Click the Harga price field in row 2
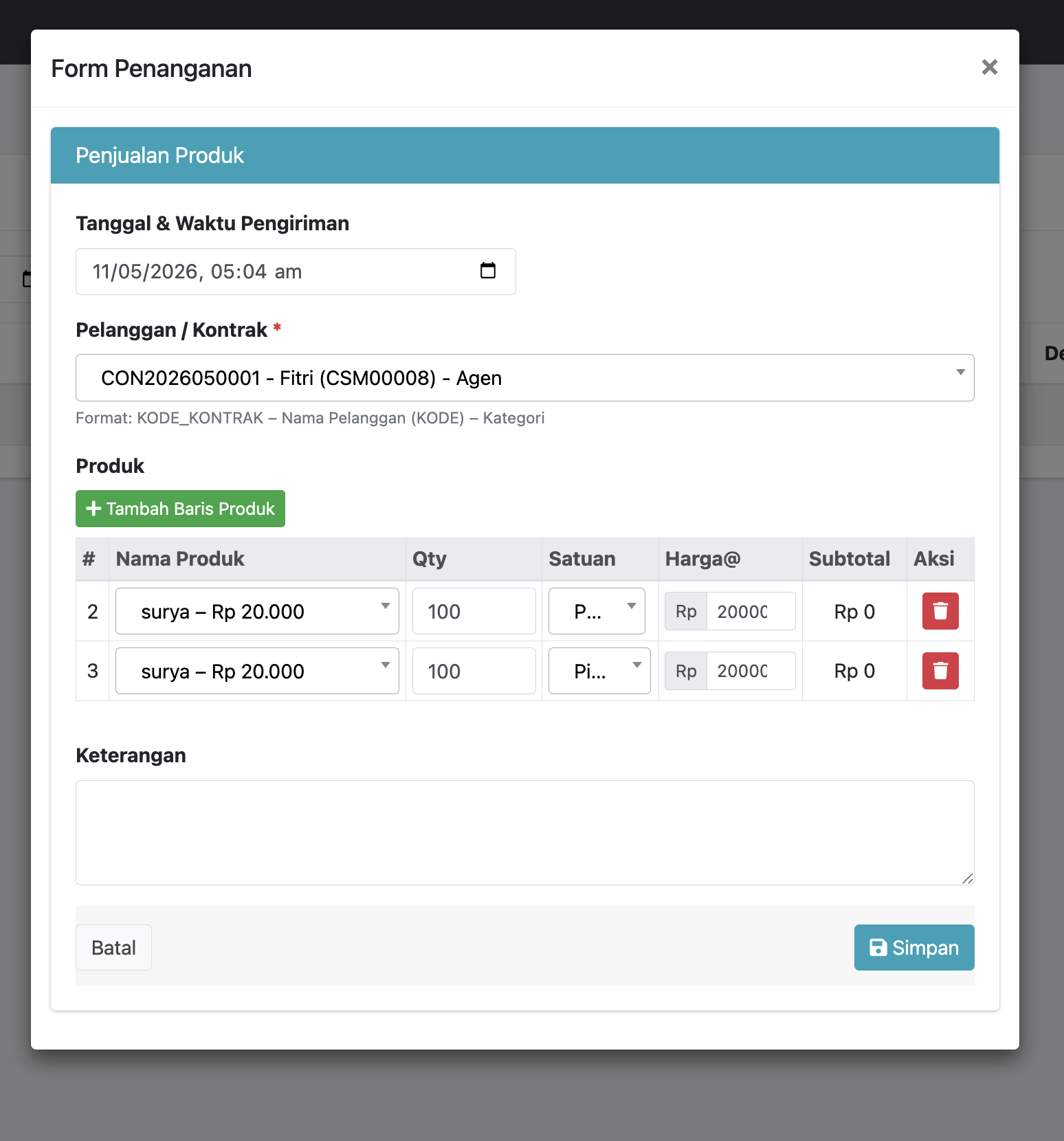The height and width of the screenshot is (1141, 1064). click(751, 611)
